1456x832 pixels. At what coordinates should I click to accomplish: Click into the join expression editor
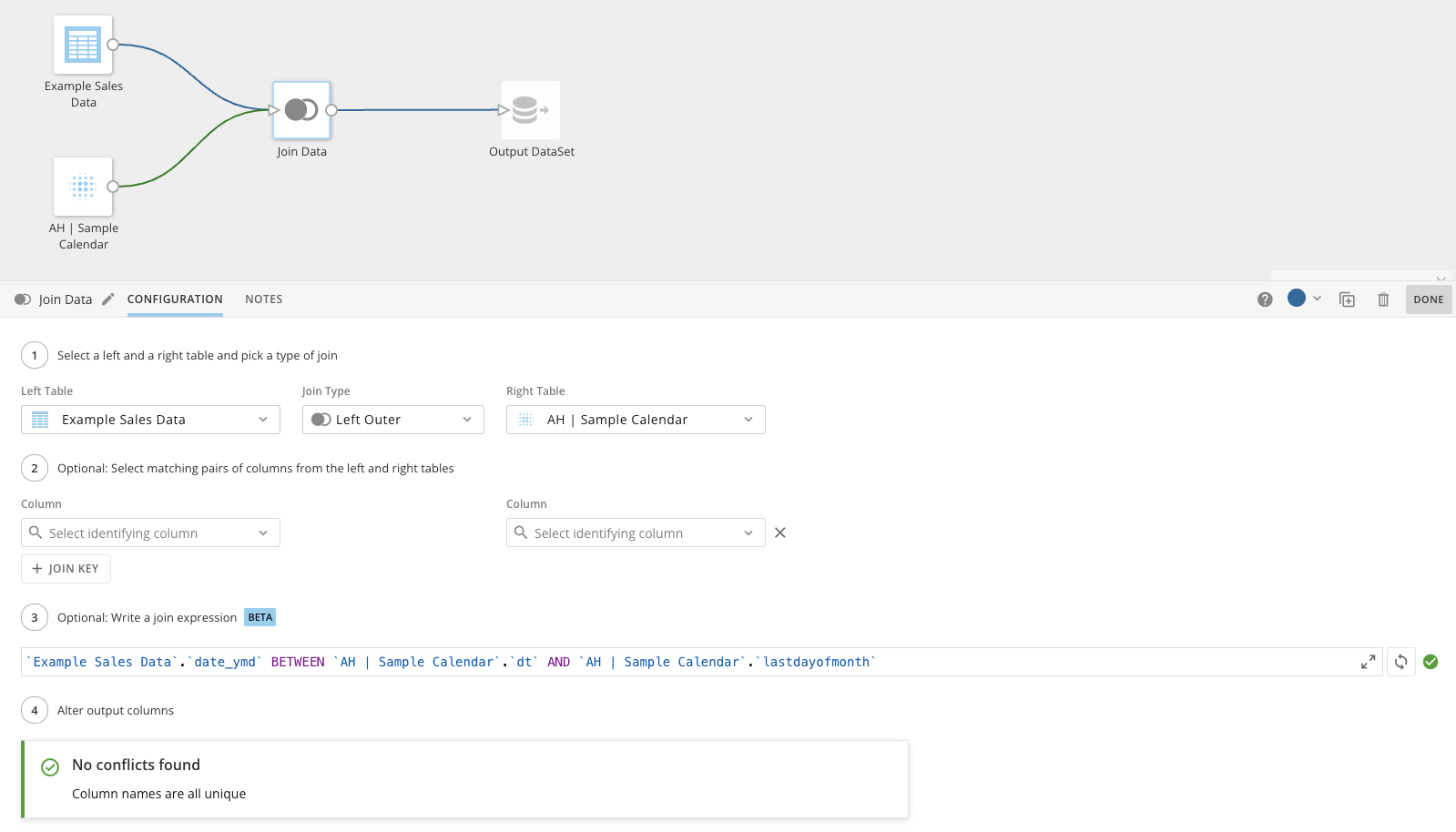(692, 662)
